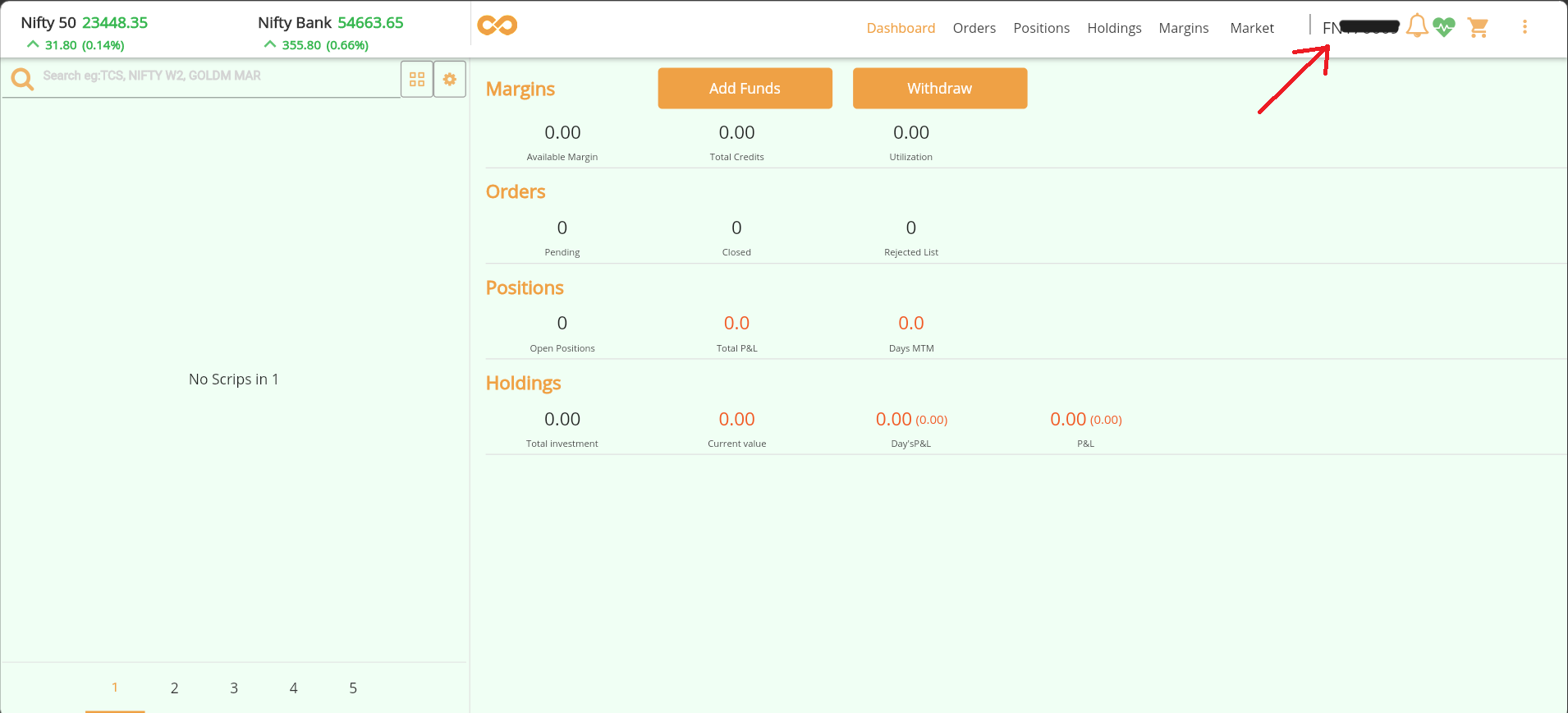Click the Rejected List label
The width and height of the screenshot is (1568, 713).
911,252
